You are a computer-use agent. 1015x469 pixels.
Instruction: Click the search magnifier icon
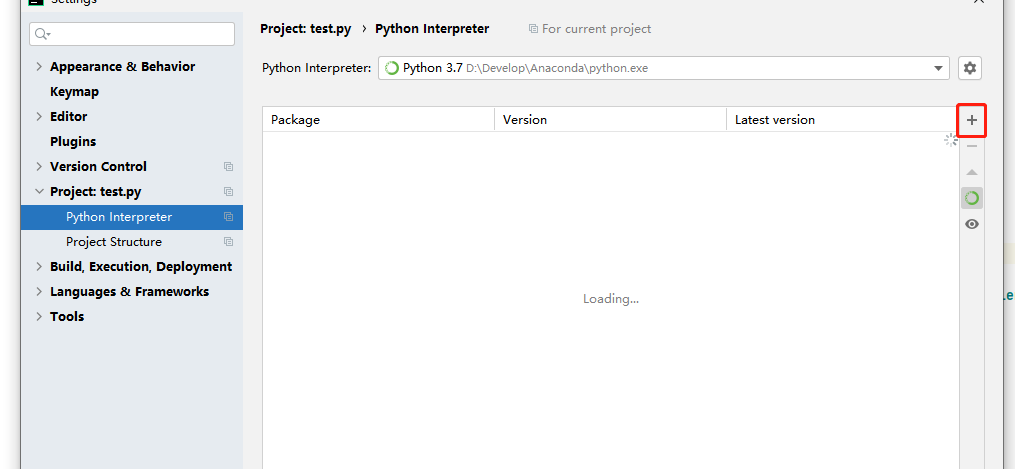[42, 34]
